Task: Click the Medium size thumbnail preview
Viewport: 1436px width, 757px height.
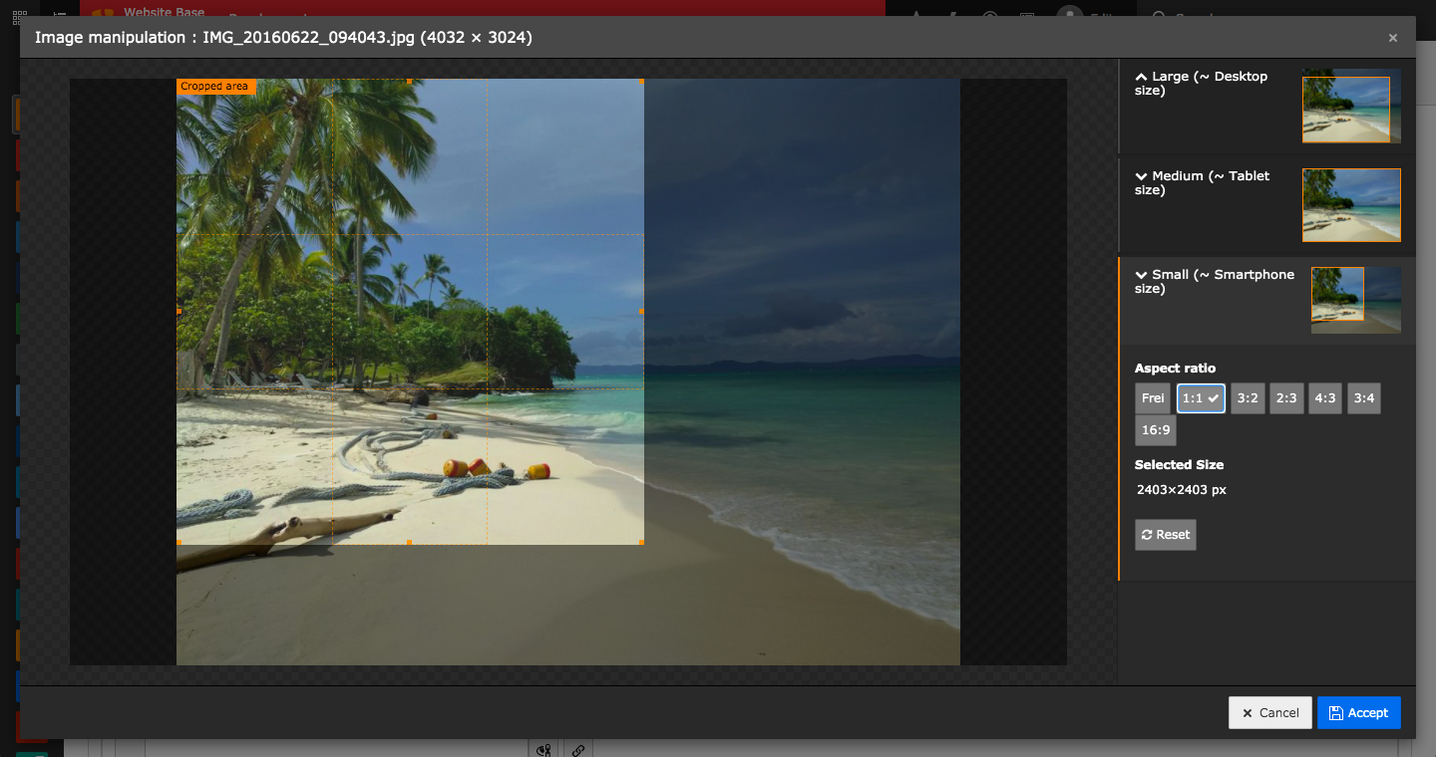Action: (1351, 205)
